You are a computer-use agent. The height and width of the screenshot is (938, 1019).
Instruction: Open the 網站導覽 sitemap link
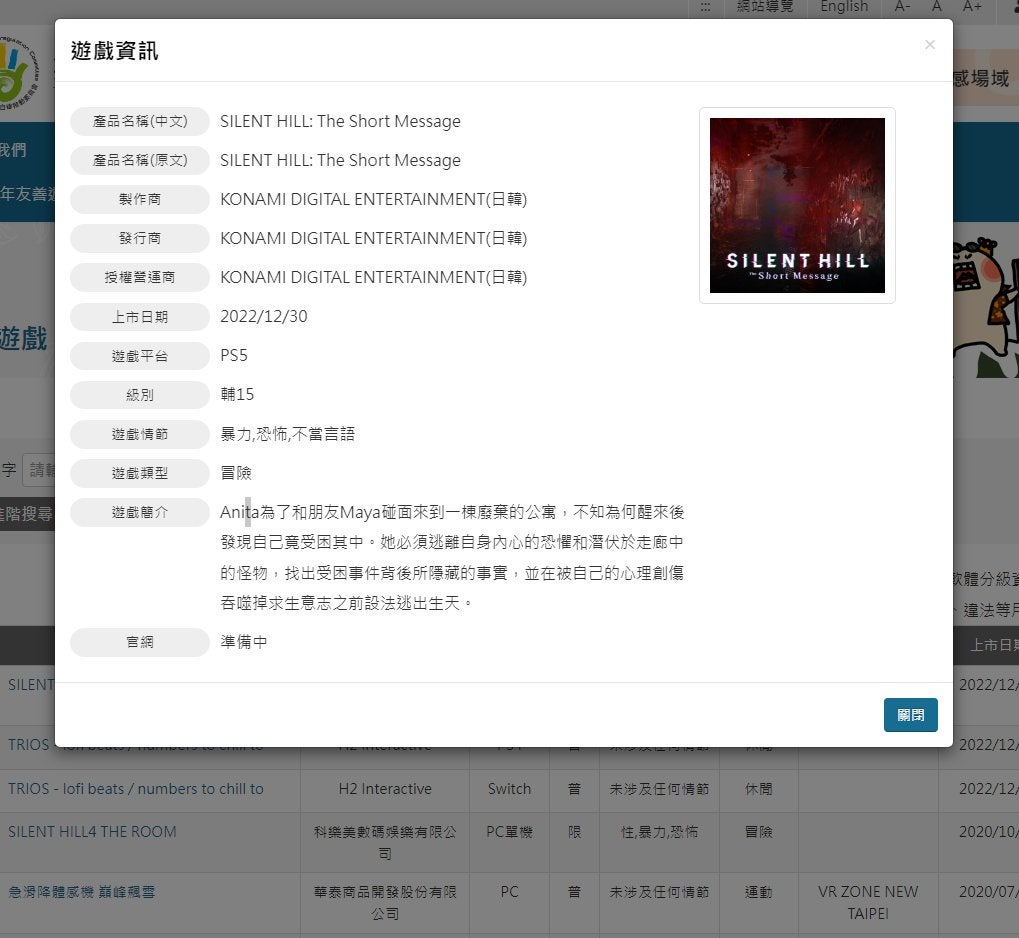pos(765,7)
